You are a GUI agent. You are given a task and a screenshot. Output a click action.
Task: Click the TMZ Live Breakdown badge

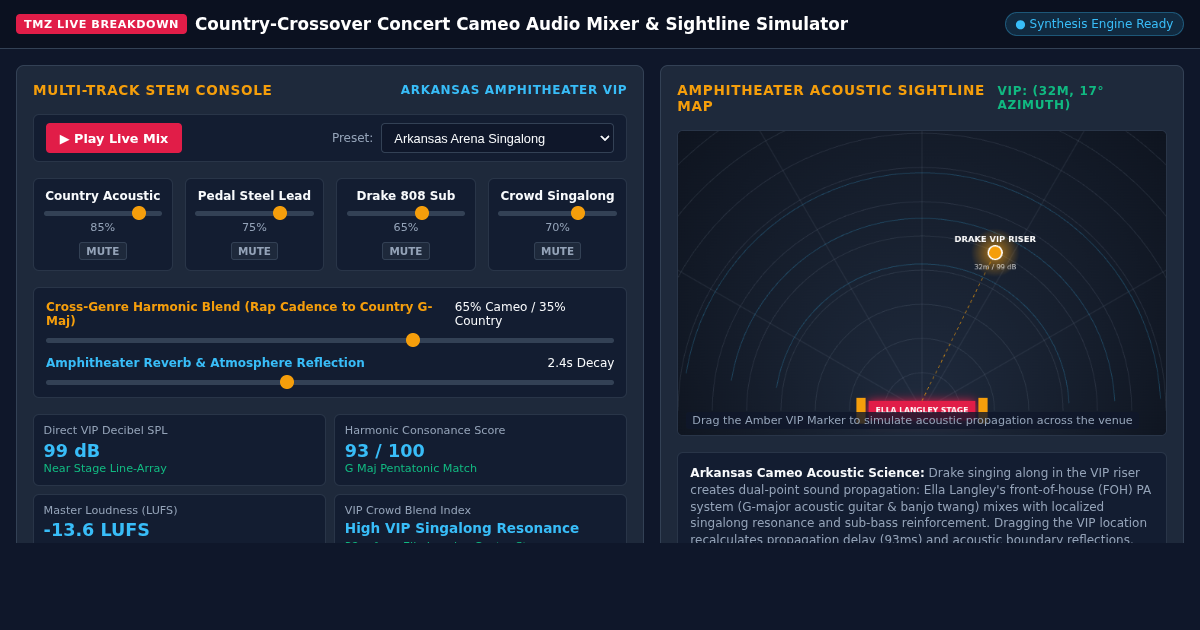pos(101,24)
